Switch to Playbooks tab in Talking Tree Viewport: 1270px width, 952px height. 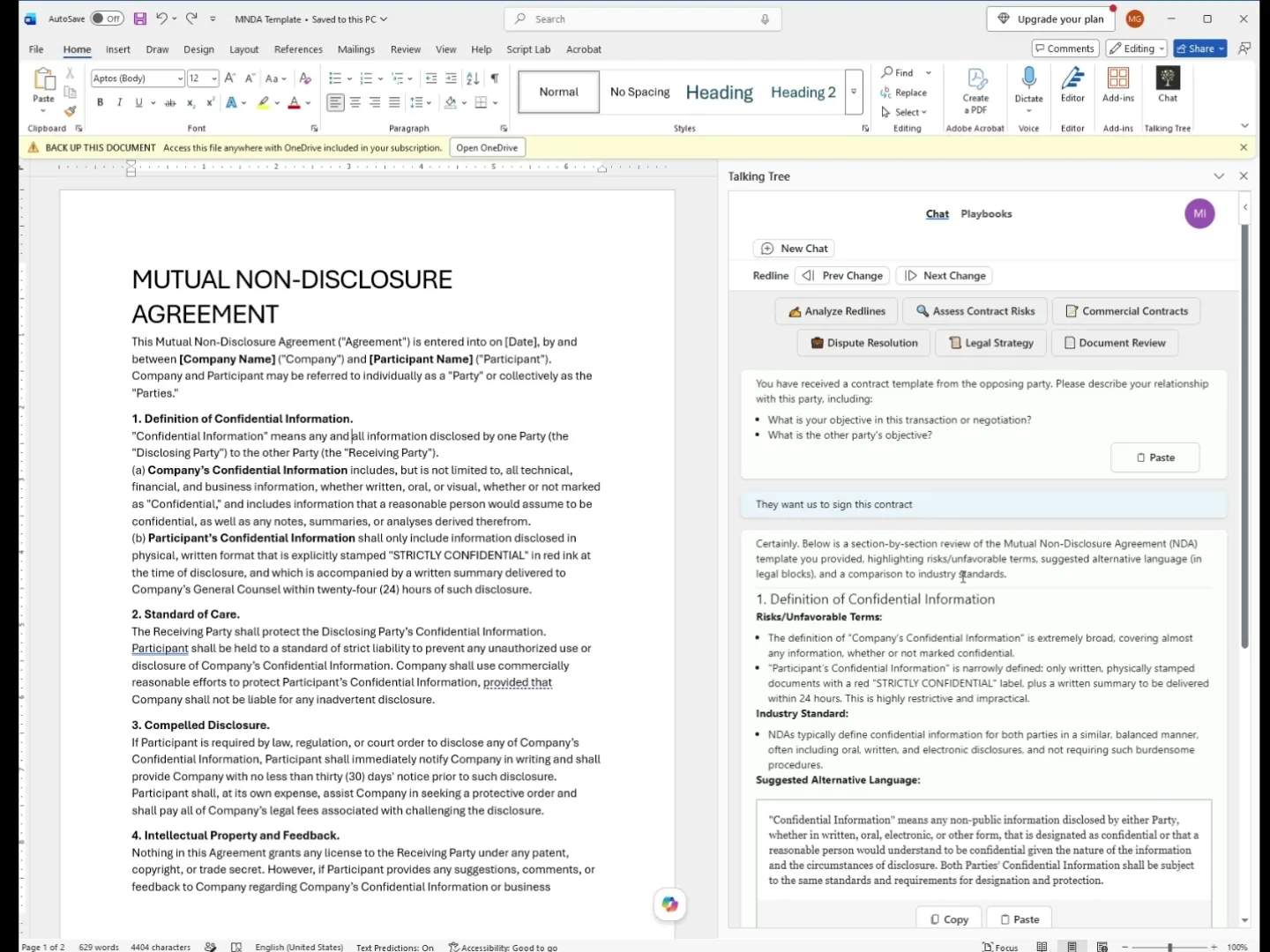pyautogui.click(x=986, y=214)
